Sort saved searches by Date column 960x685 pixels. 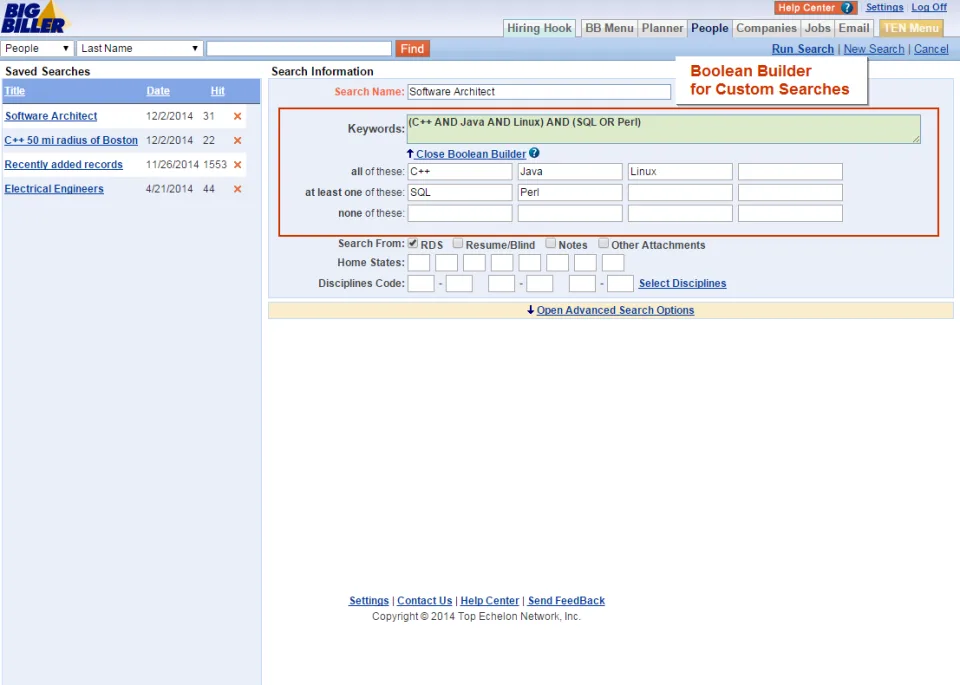[158, 91]
